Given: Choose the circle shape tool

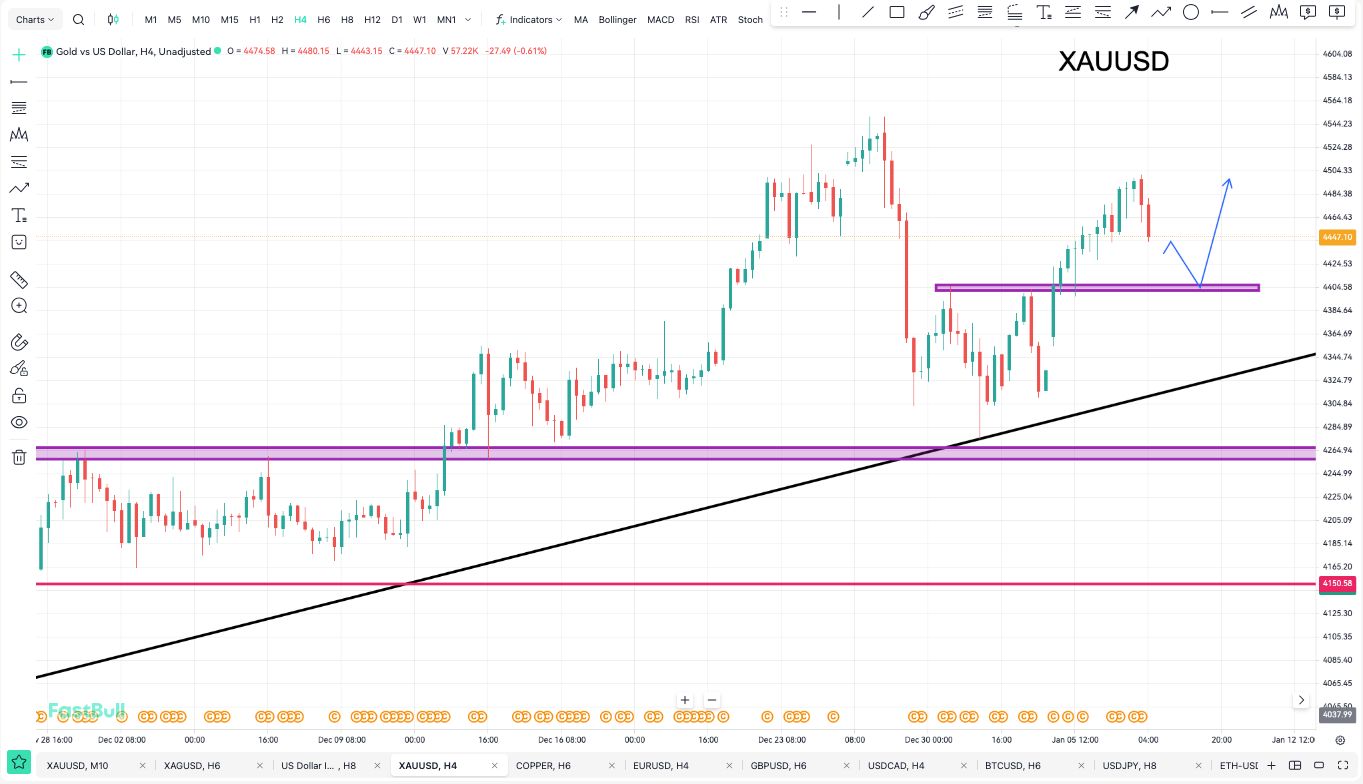Looking at the screenshot, I should click(1191, 12).
